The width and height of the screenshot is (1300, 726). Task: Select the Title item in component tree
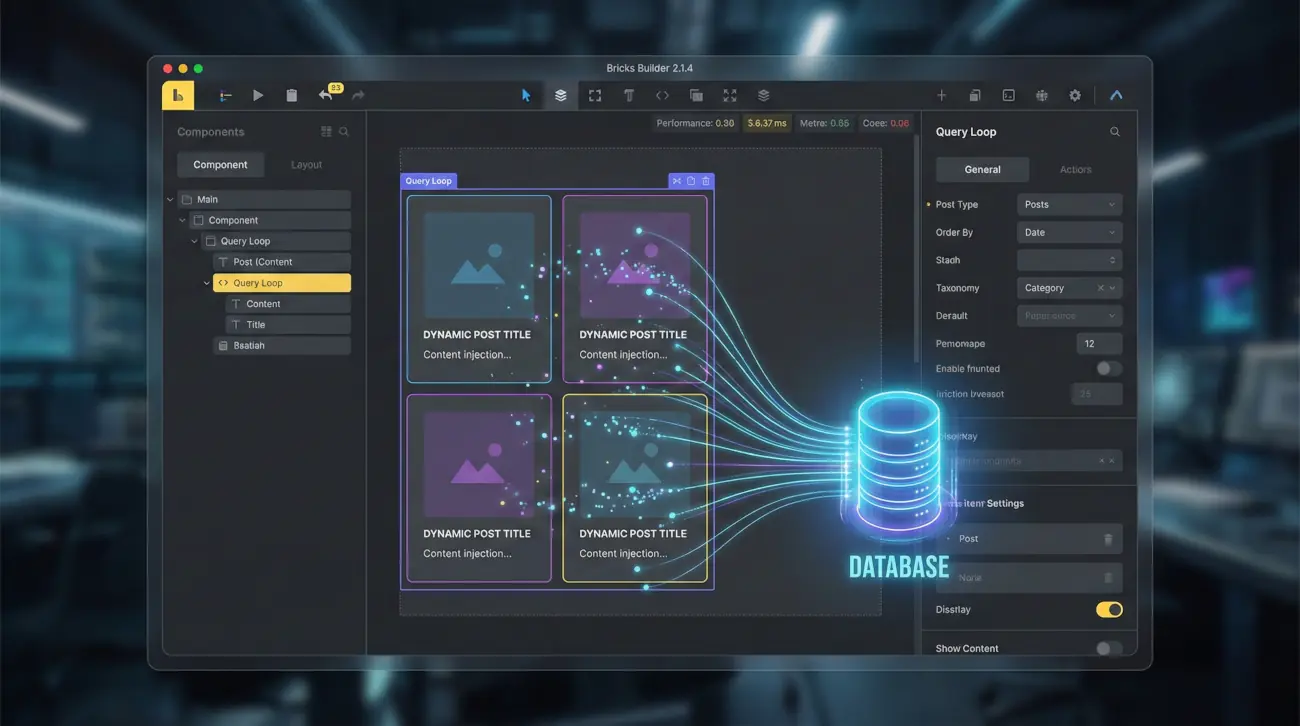(x=256, y=325)
